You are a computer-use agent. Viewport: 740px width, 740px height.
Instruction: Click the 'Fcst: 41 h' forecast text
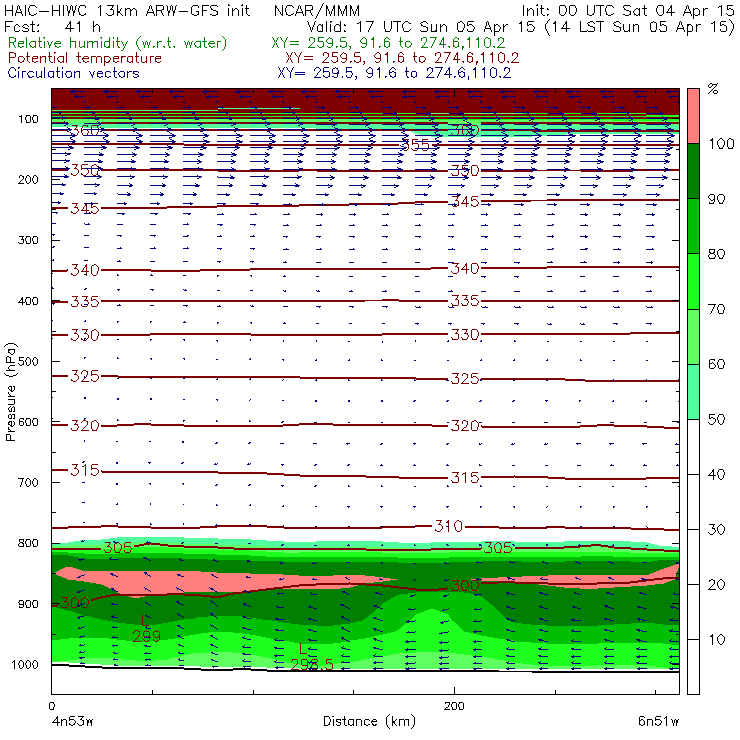point(52,27)
